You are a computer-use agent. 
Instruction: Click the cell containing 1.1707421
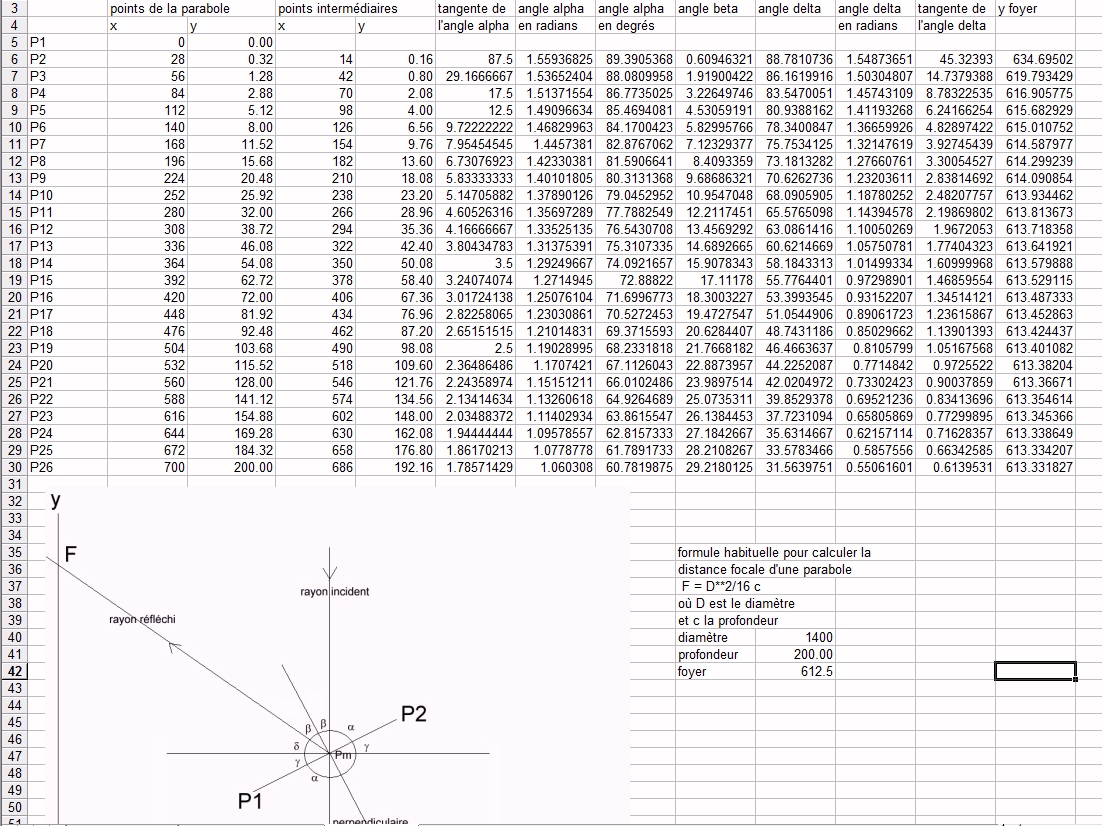coord(555,366)
